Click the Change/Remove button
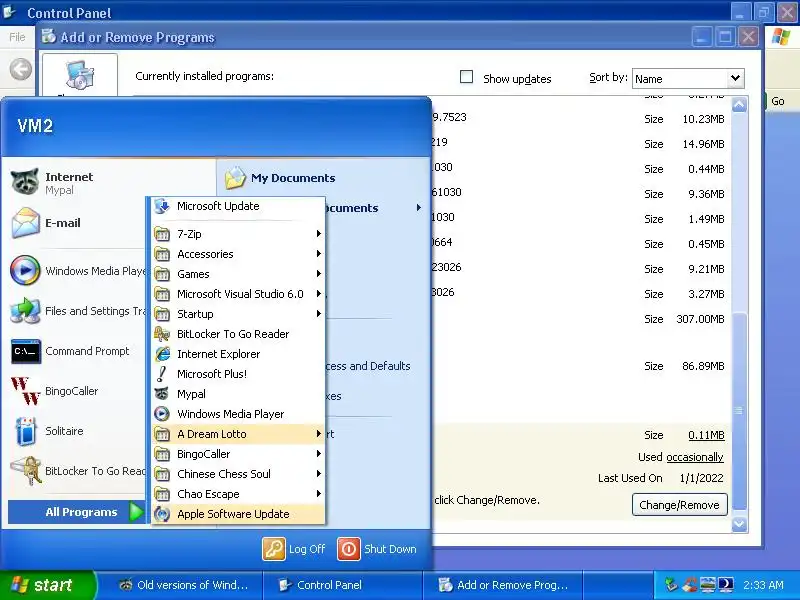800x600 pixels. 680,505
